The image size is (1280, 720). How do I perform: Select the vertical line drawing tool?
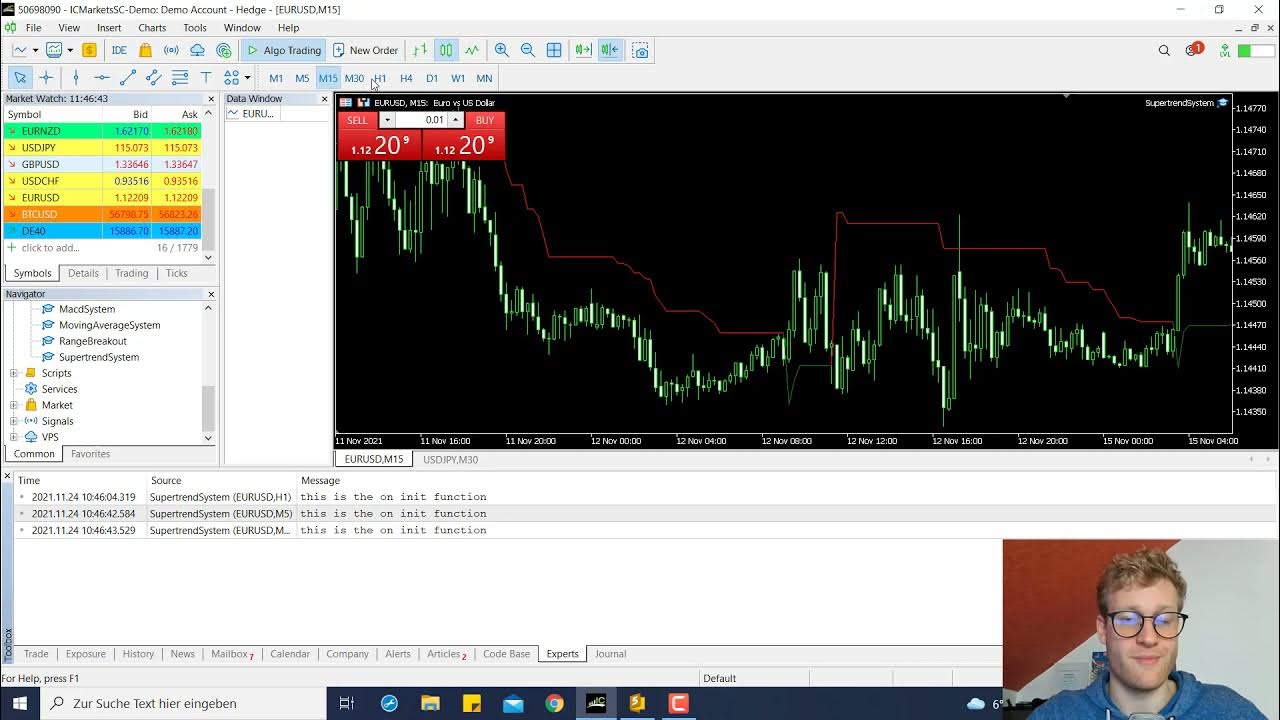[76, 78]
